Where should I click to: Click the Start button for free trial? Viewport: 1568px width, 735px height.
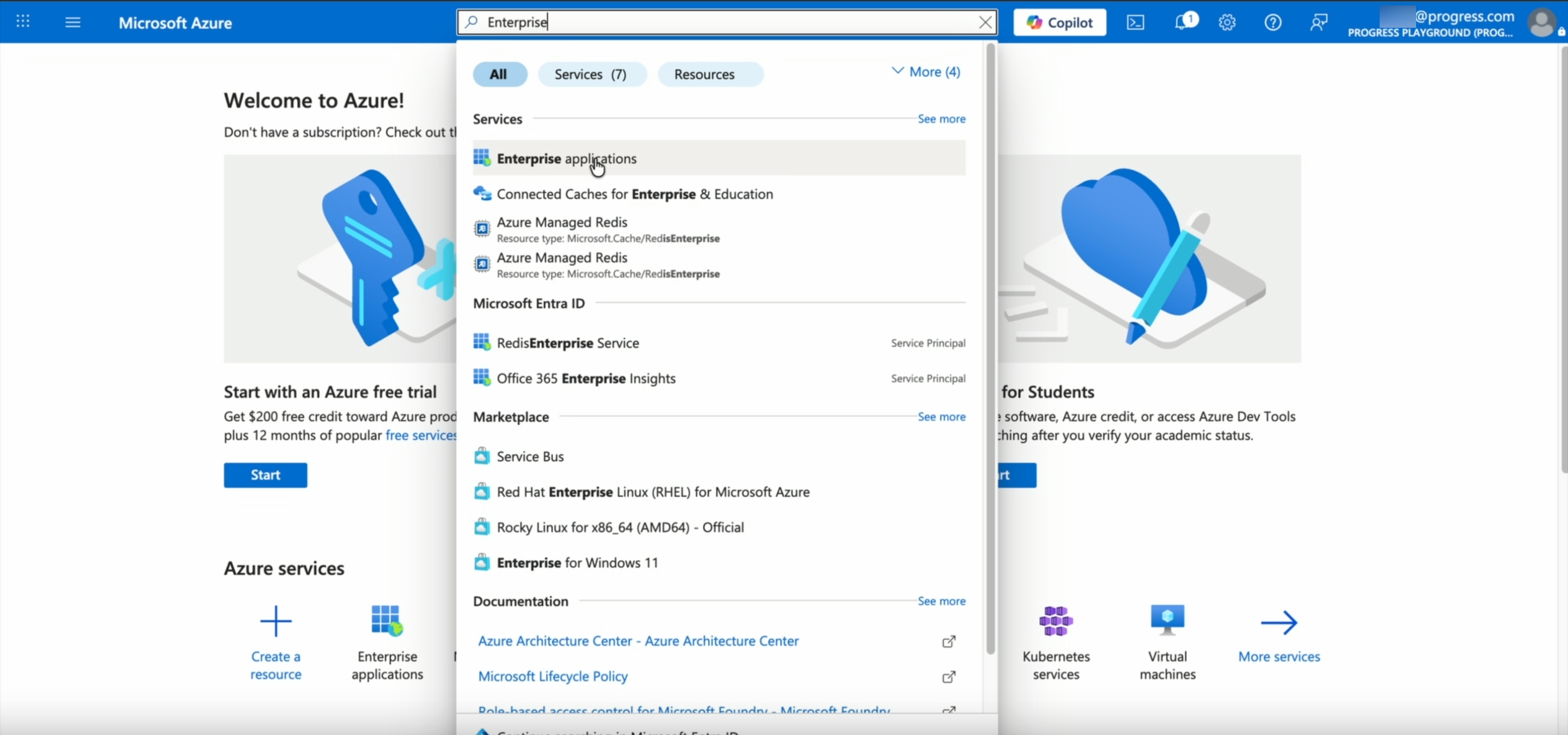265,475
